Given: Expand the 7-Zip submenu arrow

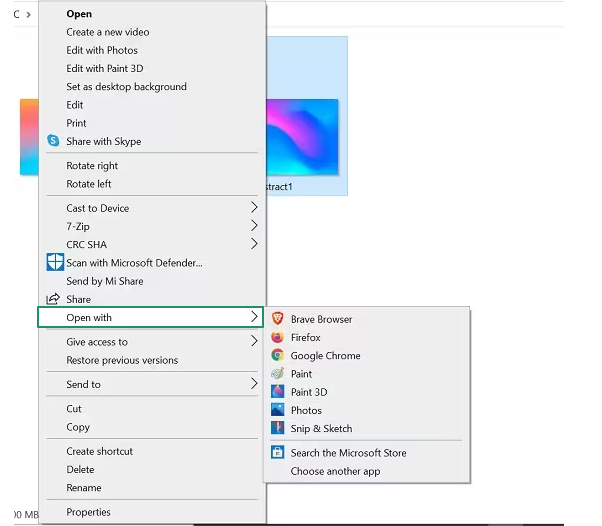Looking at the screenshot, I should click(254, 225).
